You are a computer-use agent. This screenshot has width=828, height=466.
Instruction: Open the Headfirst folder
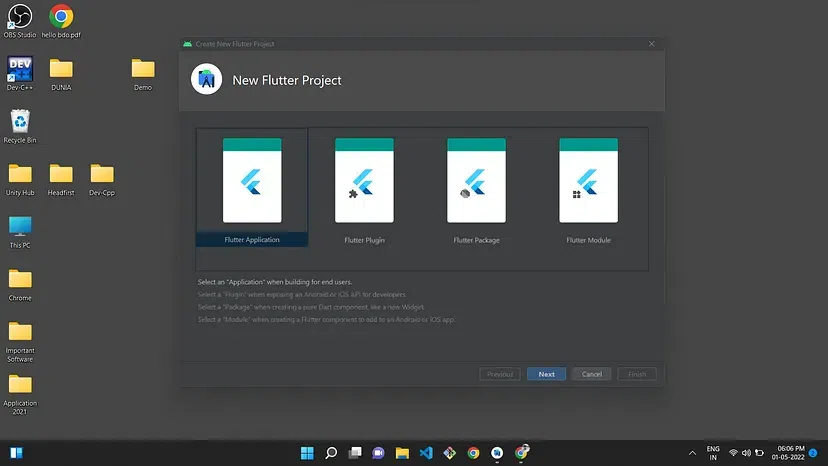[x=61, y=179]
